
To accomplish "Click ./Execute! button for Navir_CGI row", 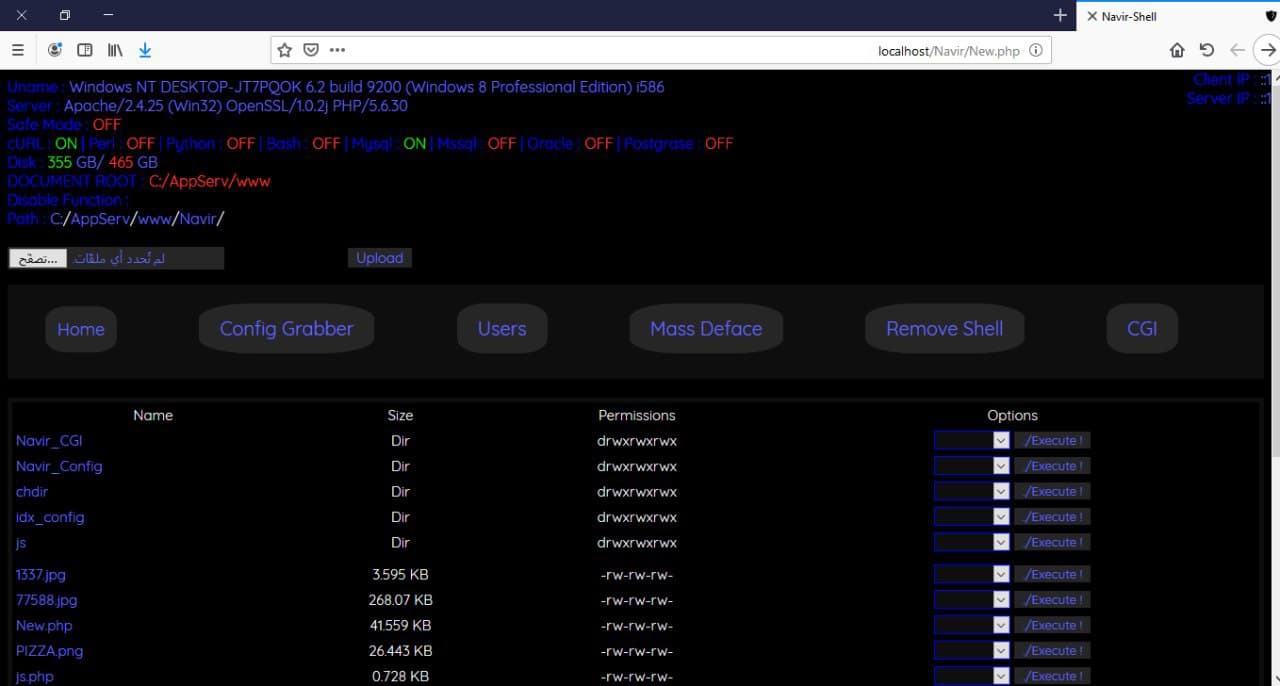I will (x=1052, y=440).
